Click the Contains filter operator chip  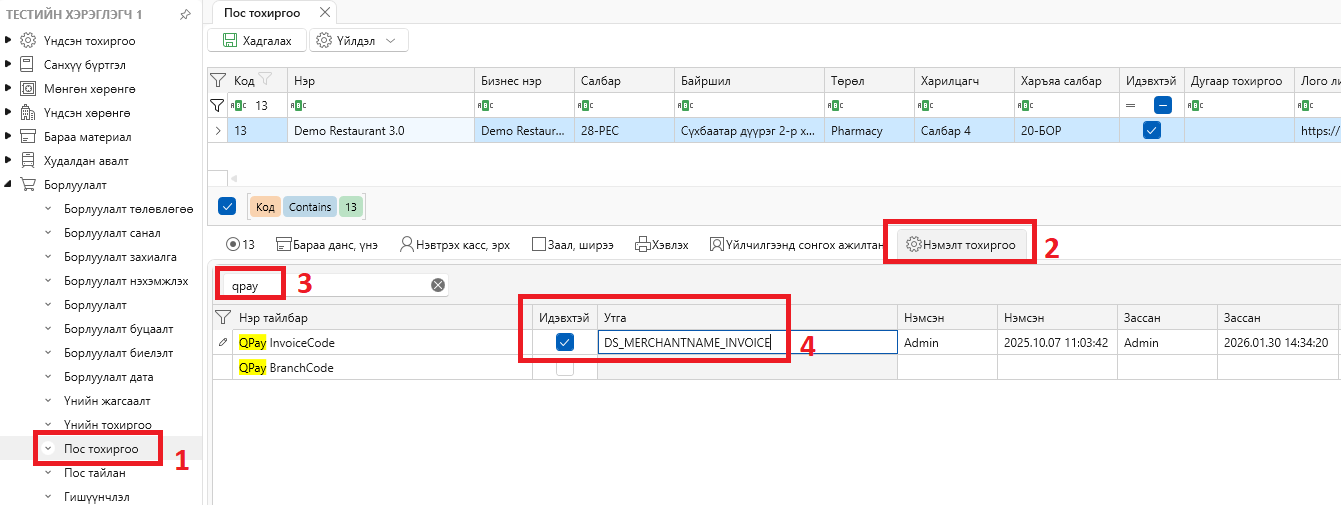(x=311, y=206)
